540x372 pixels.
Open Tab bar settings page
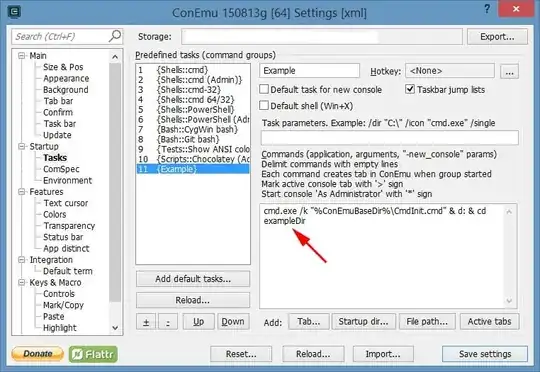58,101
